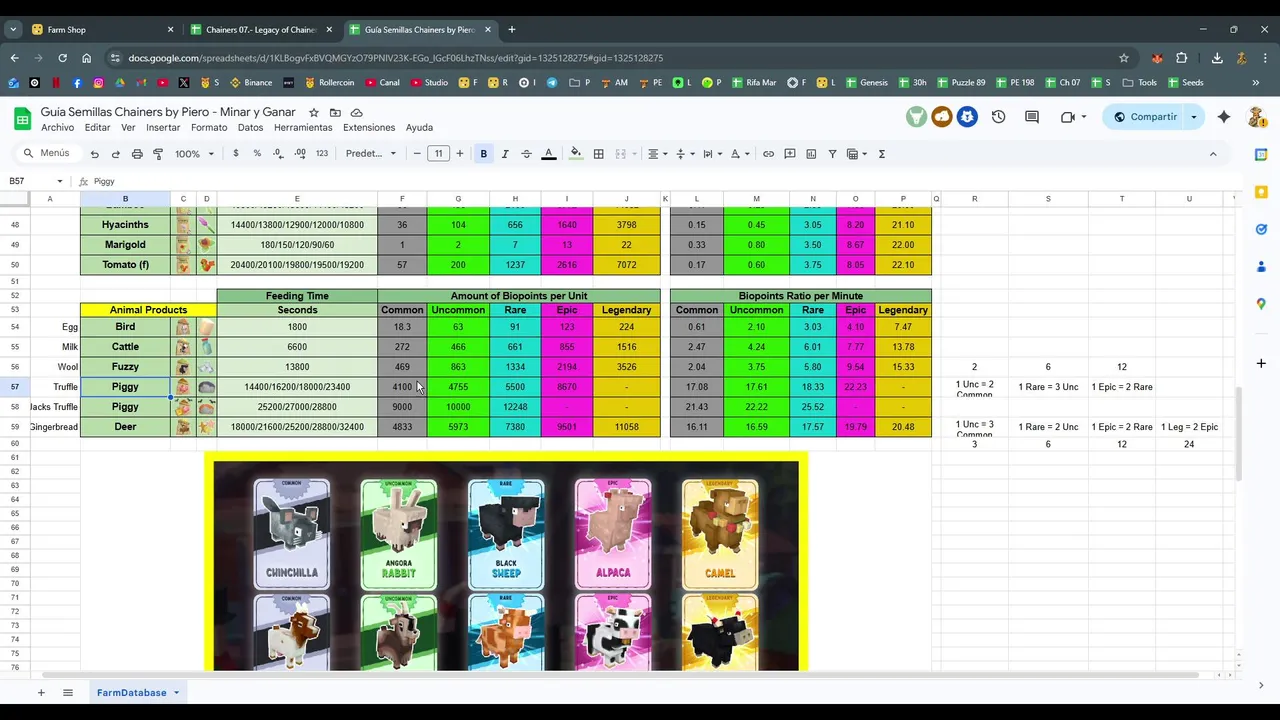Open the Extensiones menu
The image size is (1280, 720).
[369, 128]
